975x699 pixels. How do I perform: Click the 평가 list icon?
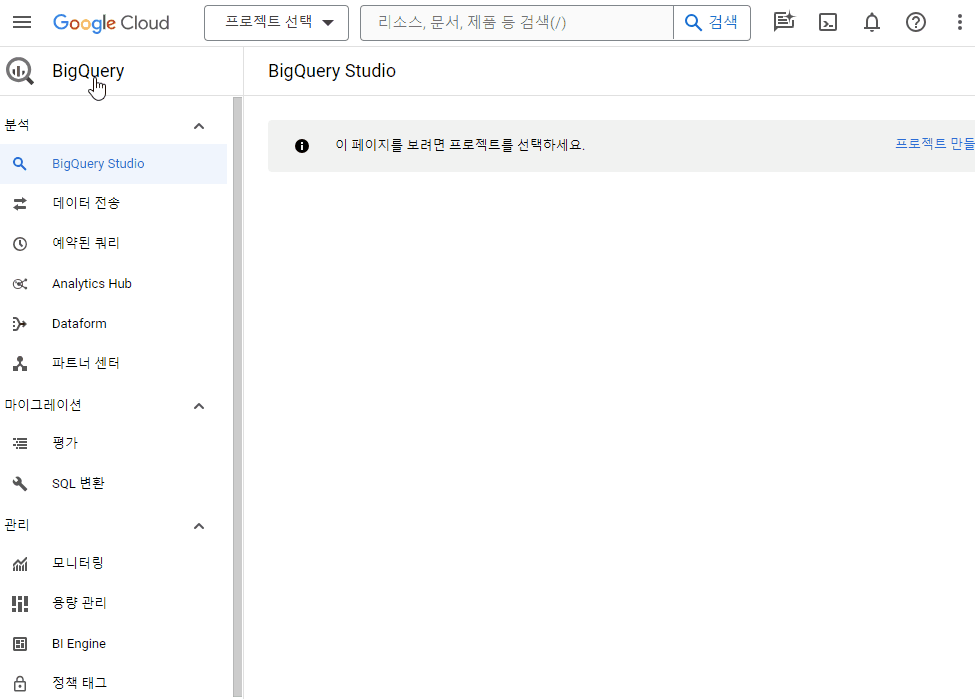click(20, 443)
